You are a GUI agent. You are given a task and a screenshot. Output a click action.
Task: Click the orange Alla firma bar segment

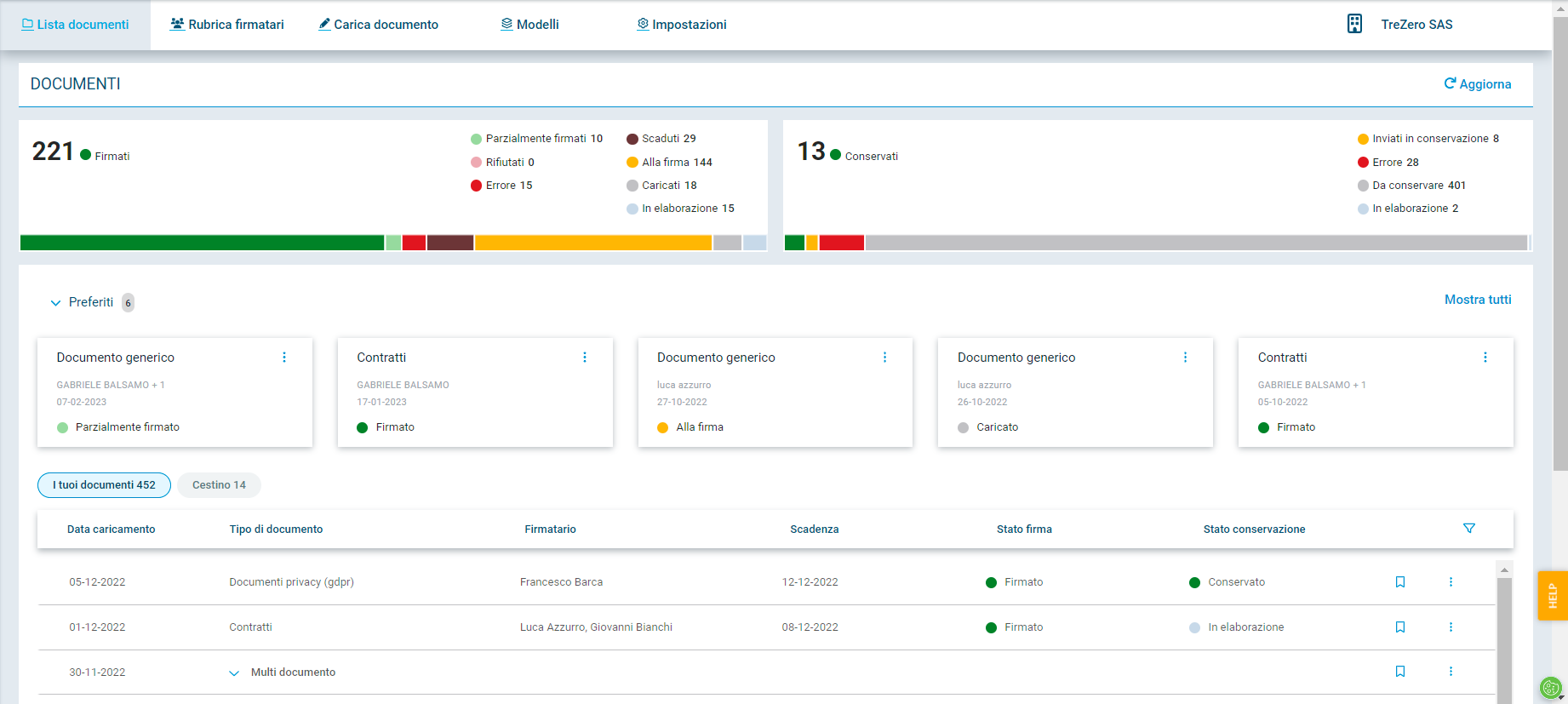(593, 243)
